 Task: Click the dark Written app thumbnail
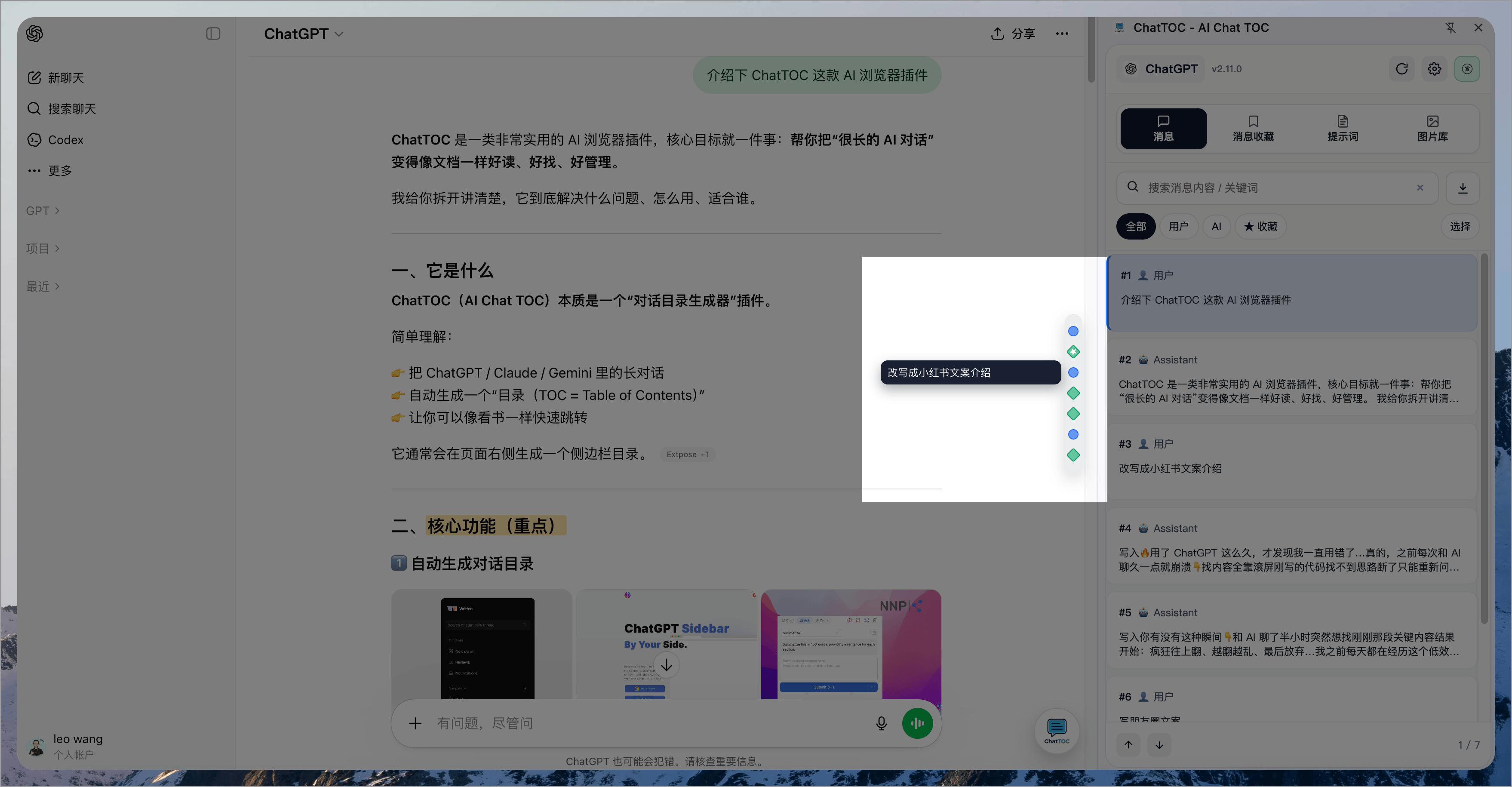coord(481,644)
